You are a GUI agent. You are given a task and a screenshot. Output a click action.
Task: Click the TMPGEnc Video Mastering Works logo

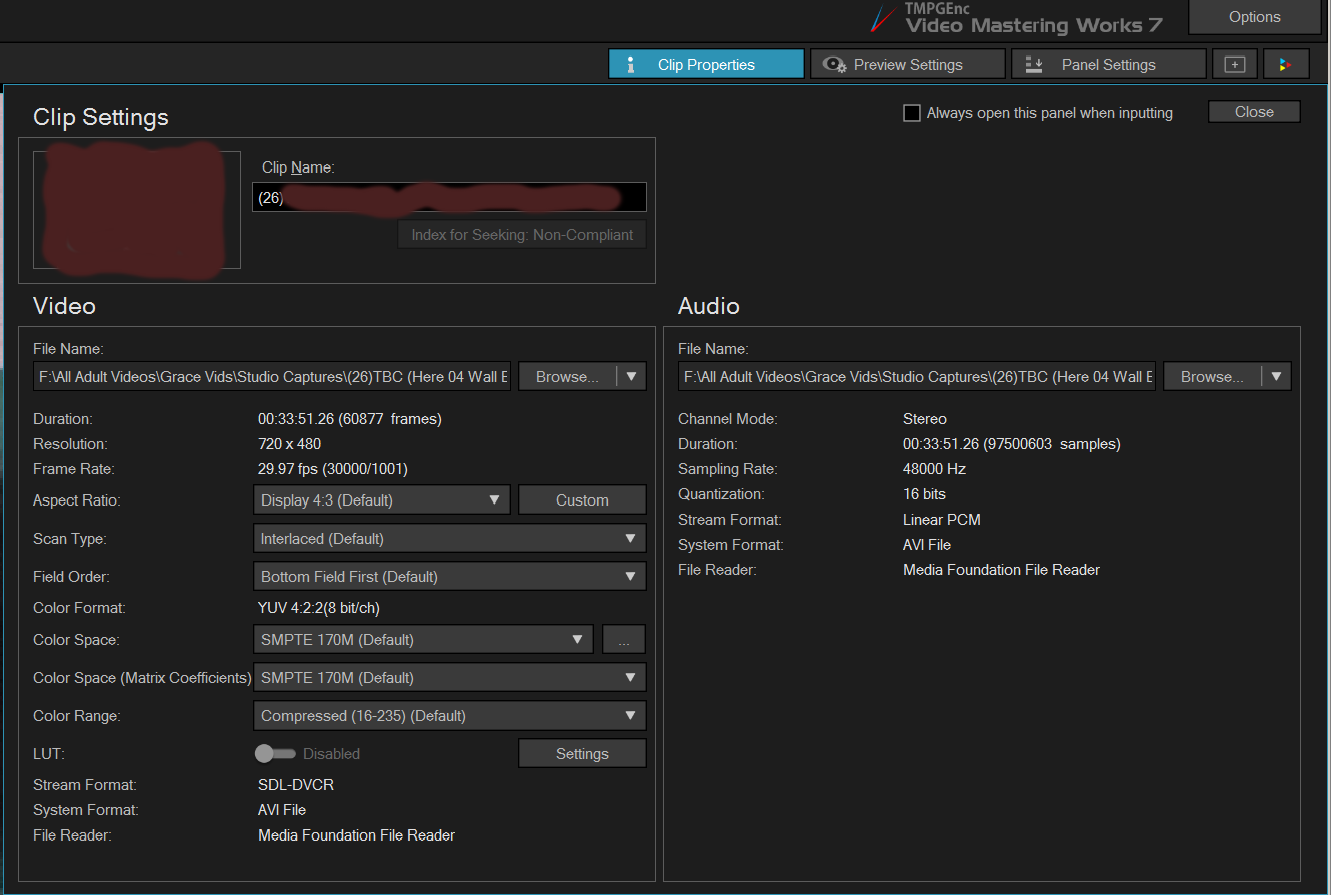(1020, 18)
